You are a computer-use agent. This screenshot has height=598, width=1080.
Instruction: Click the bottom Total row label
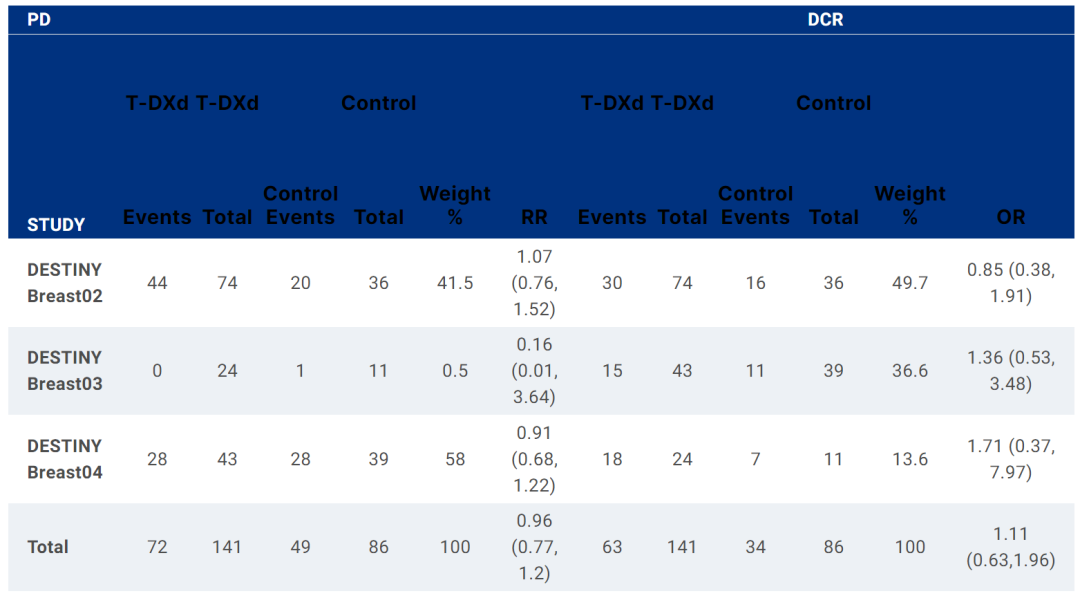tap(48, 547)
